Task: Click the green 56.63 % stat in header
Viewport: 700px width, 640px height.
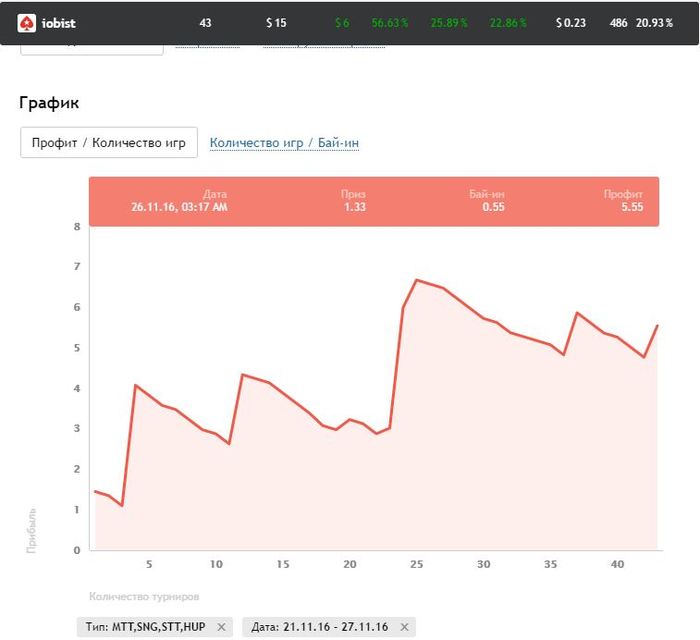Action: [390, 22]
